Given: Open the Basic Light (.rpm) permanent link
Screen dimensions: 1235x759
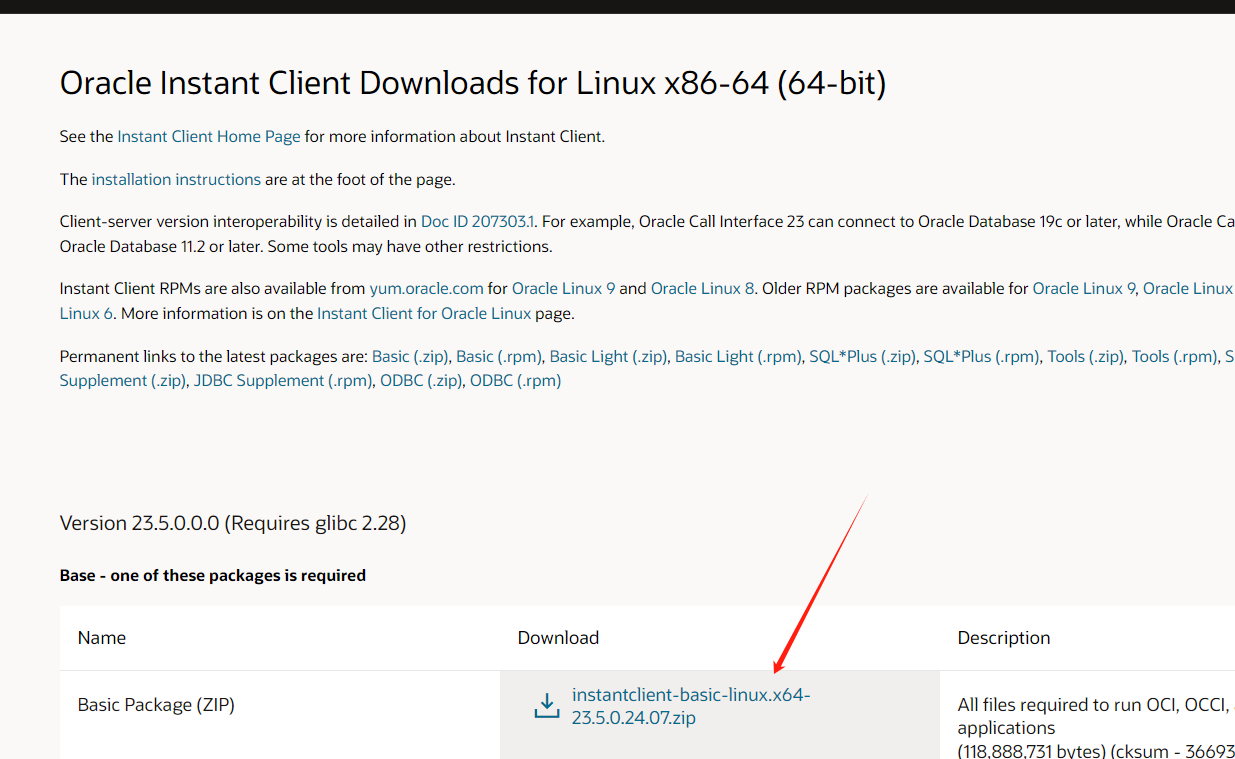Looking at the screenshot, I should [738, 356].
